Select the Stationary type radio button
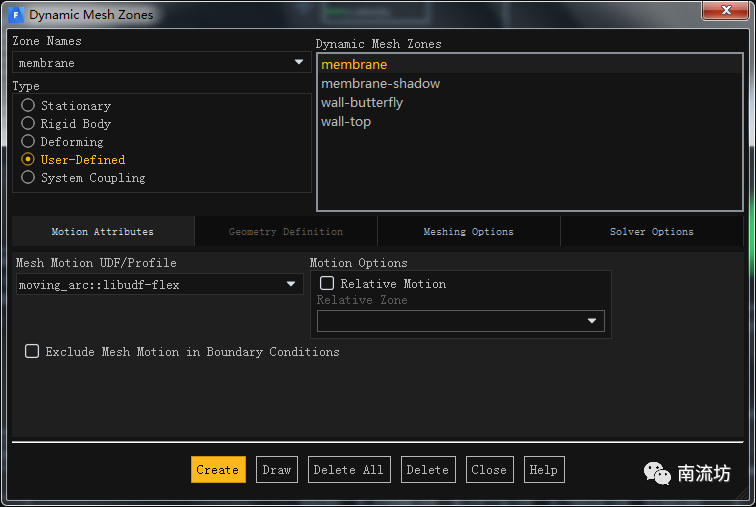The height and width of the screenshot is (507, 756). click(28, 106)
